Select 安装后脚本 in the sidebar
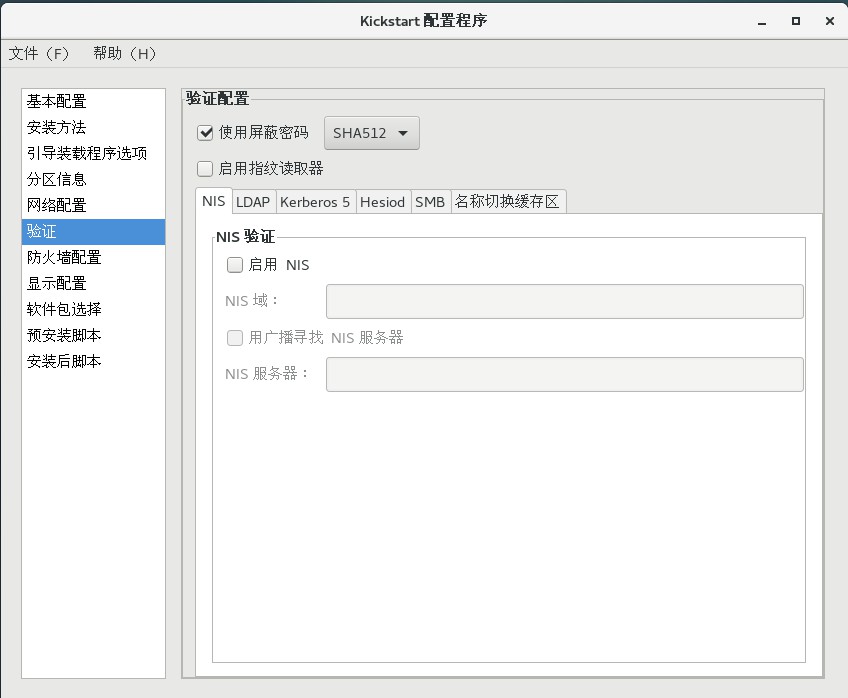 pos(93,361)
